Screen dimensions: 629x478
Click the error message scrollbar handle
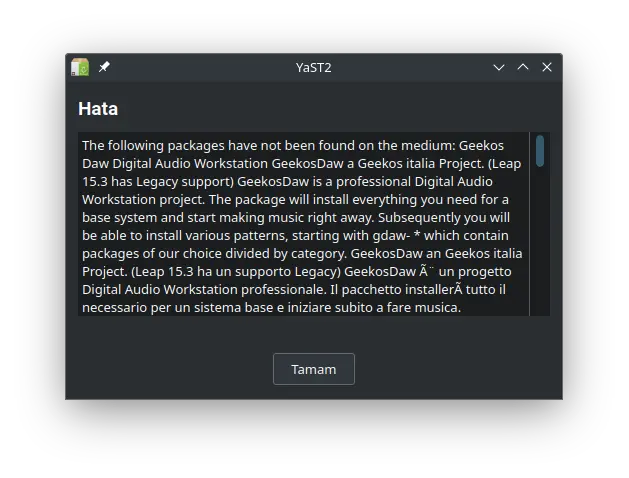pyautogui.click(x=540, y=151)
